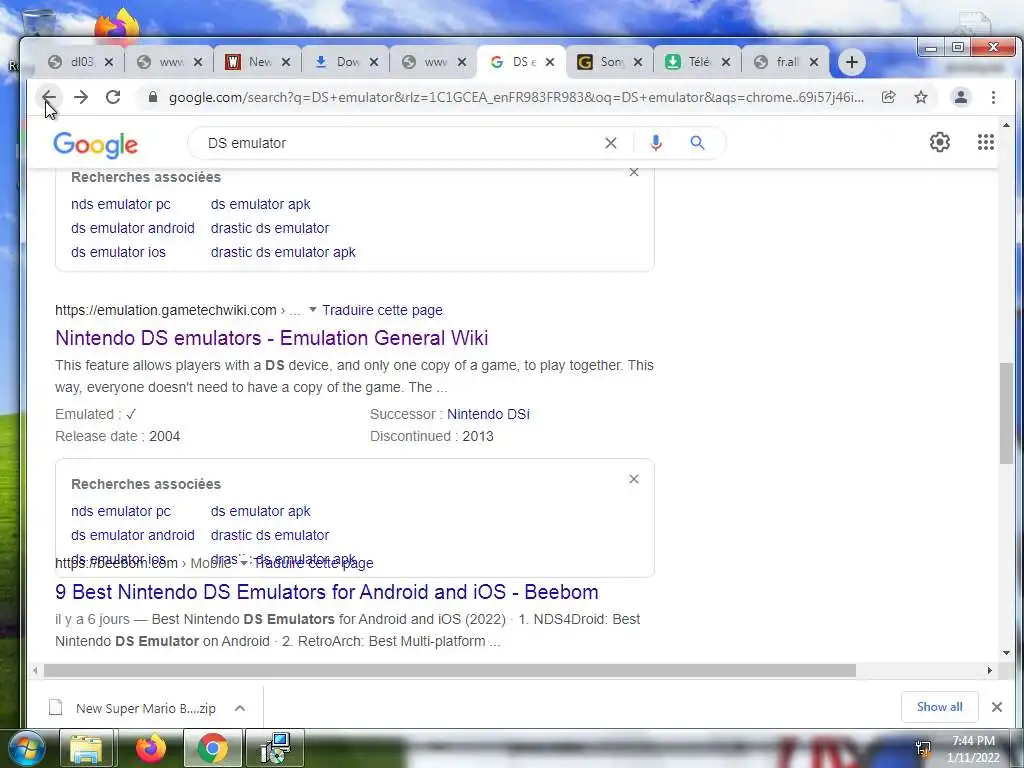The width and height of the screenshot is (1024, 768).
Task: Open the Google apps grid
Action: coord(985,142)
